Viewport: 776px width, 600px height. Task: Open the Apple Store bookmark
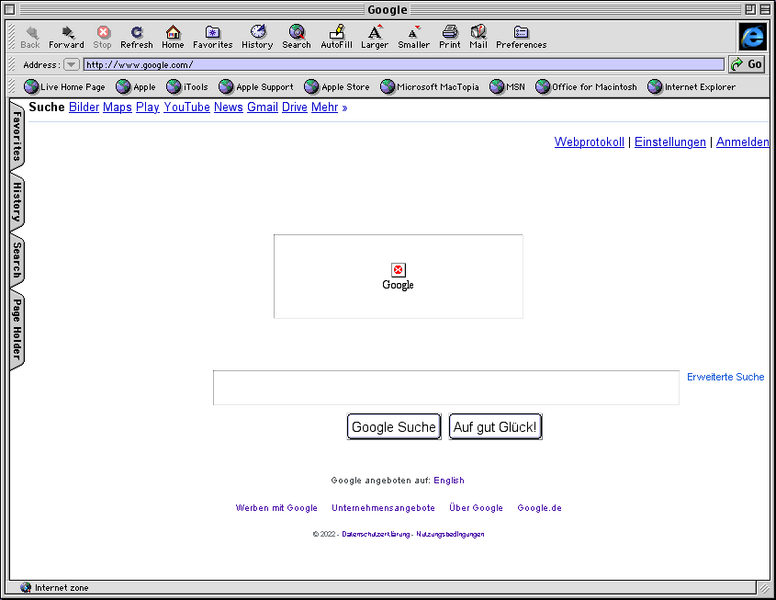(x=337, y=87)
